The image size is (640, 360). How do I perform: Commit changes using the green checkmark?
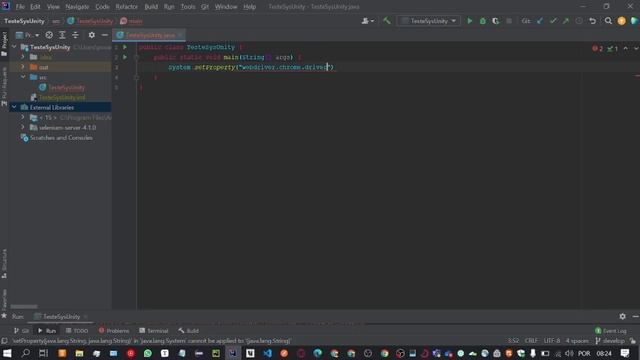(553, 21)
